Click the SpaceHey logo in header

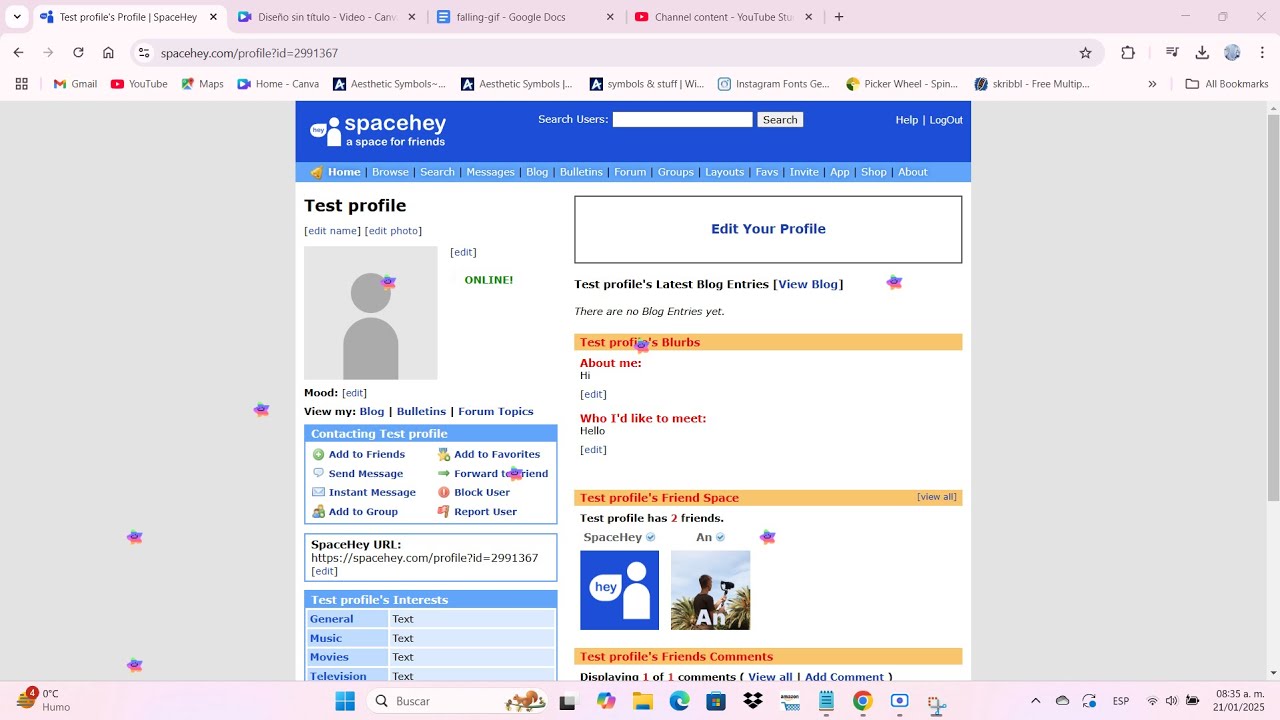[x=378, y=131]
